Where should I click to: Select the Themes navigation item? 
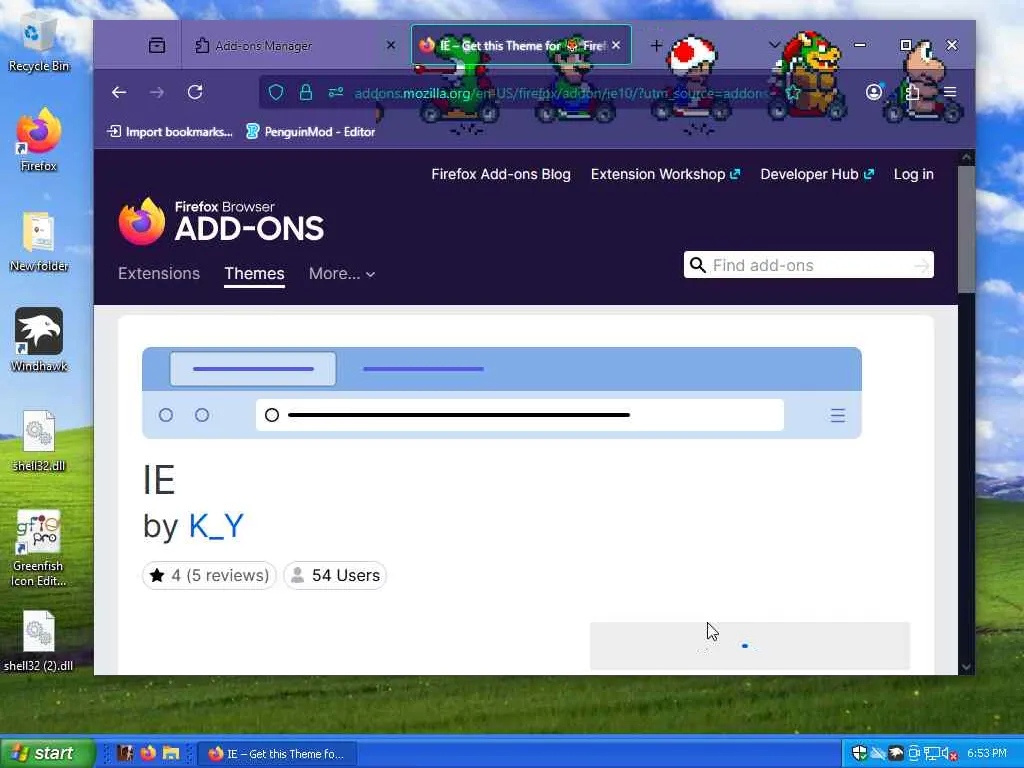[254, 274]
